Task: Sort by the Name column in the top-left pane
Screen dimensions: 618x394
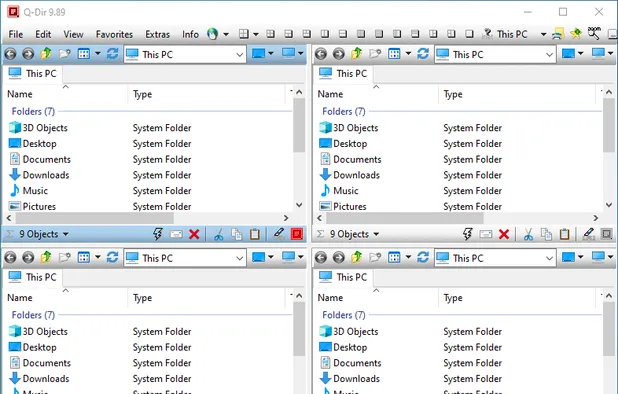Action: [66, 94]
